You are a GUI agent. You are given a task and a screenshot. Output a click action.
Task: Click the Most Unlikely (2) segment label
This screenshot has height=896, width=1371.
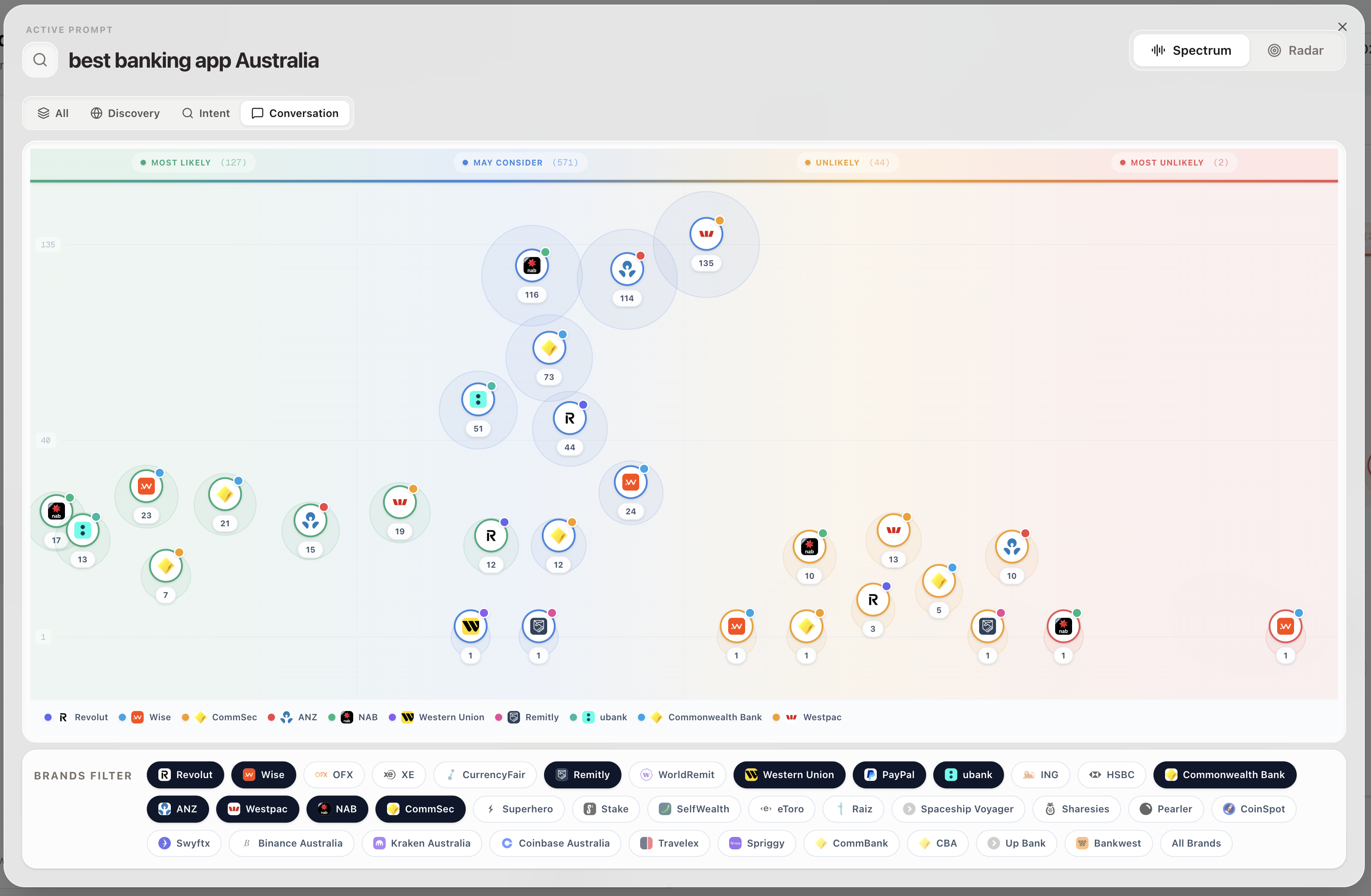pos(1174,162)
